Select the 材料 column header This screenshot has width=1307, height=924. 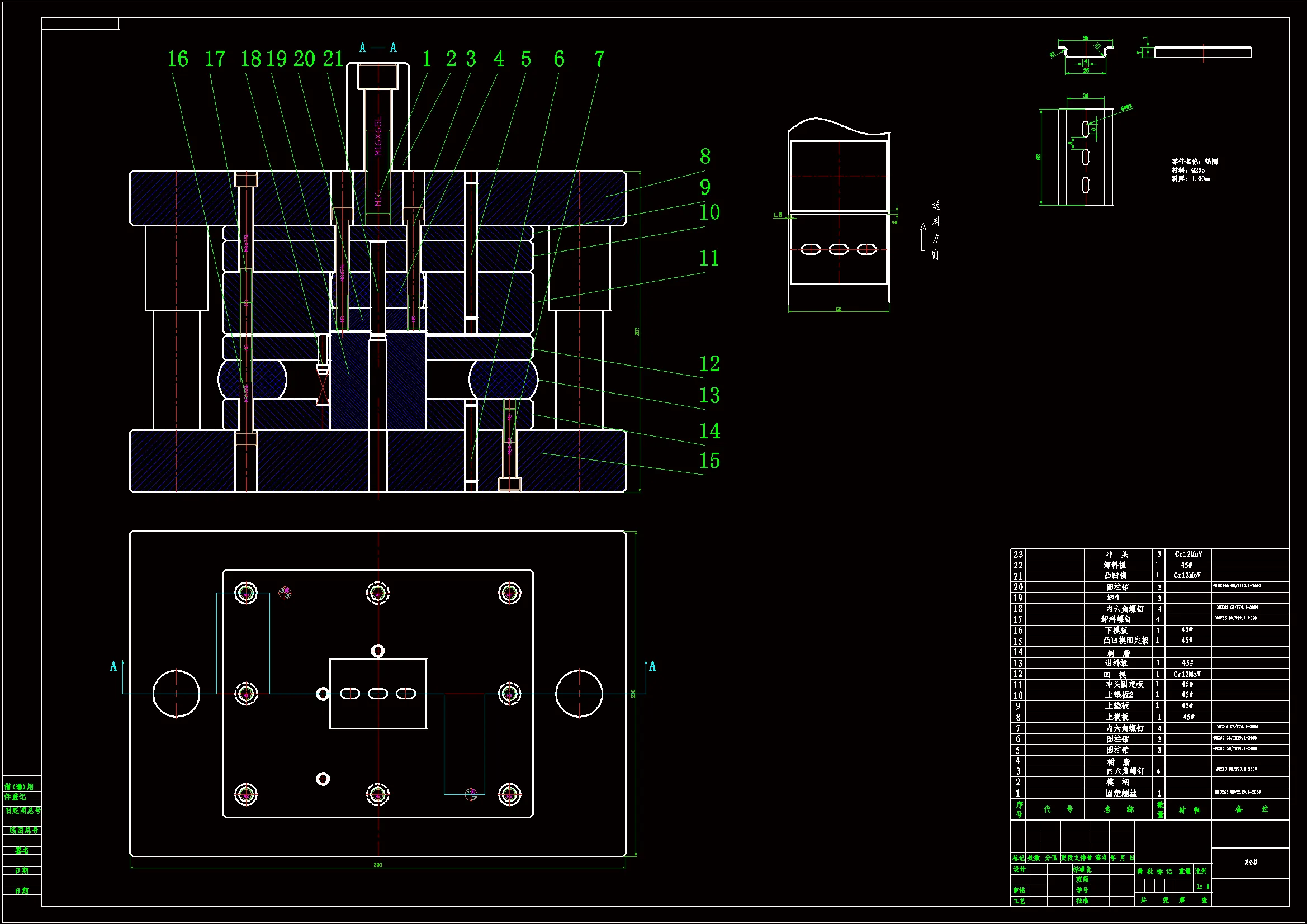[1188, 809]
